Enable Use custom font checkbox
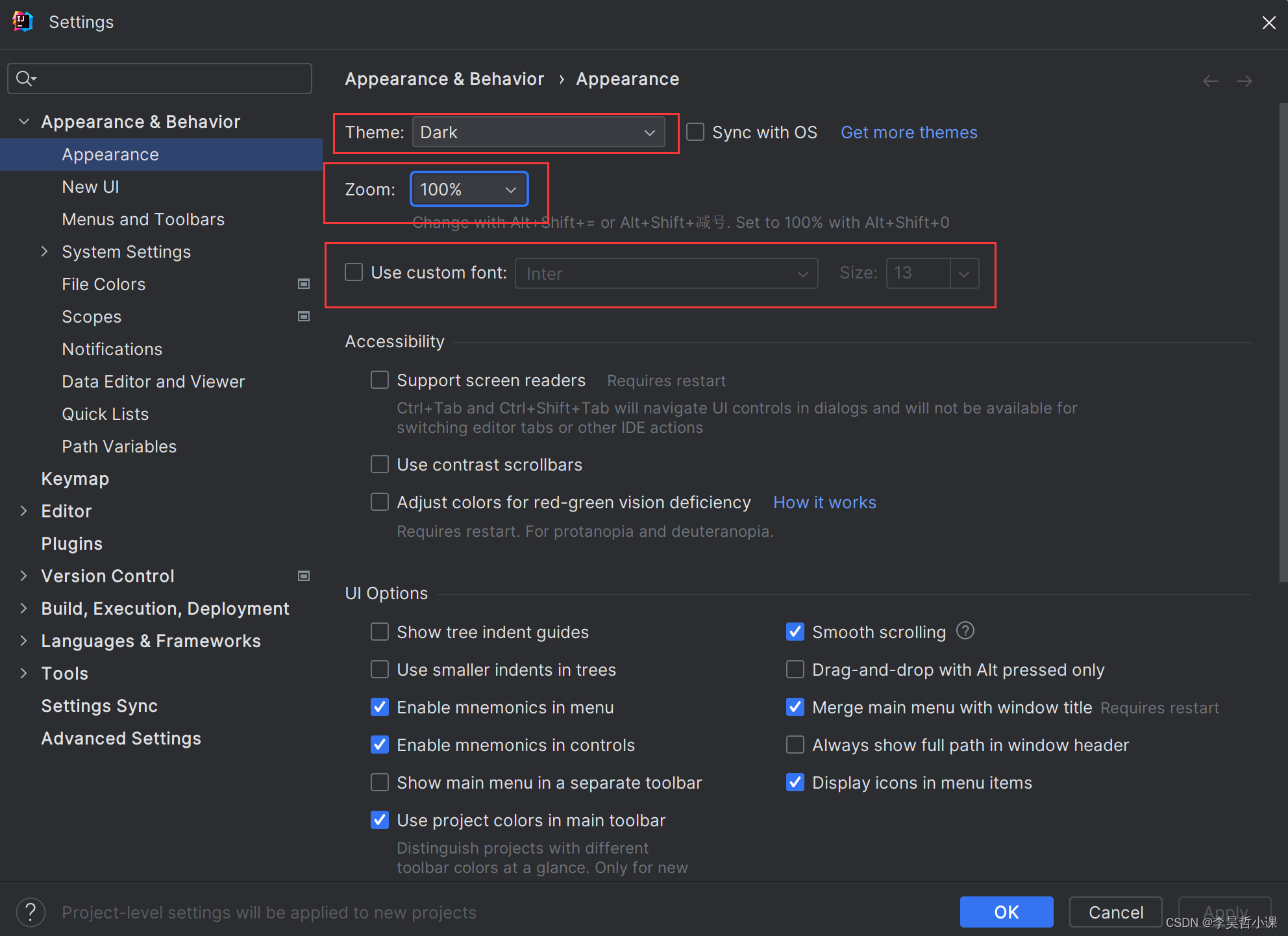1288x936 pixels. (354, 272)
